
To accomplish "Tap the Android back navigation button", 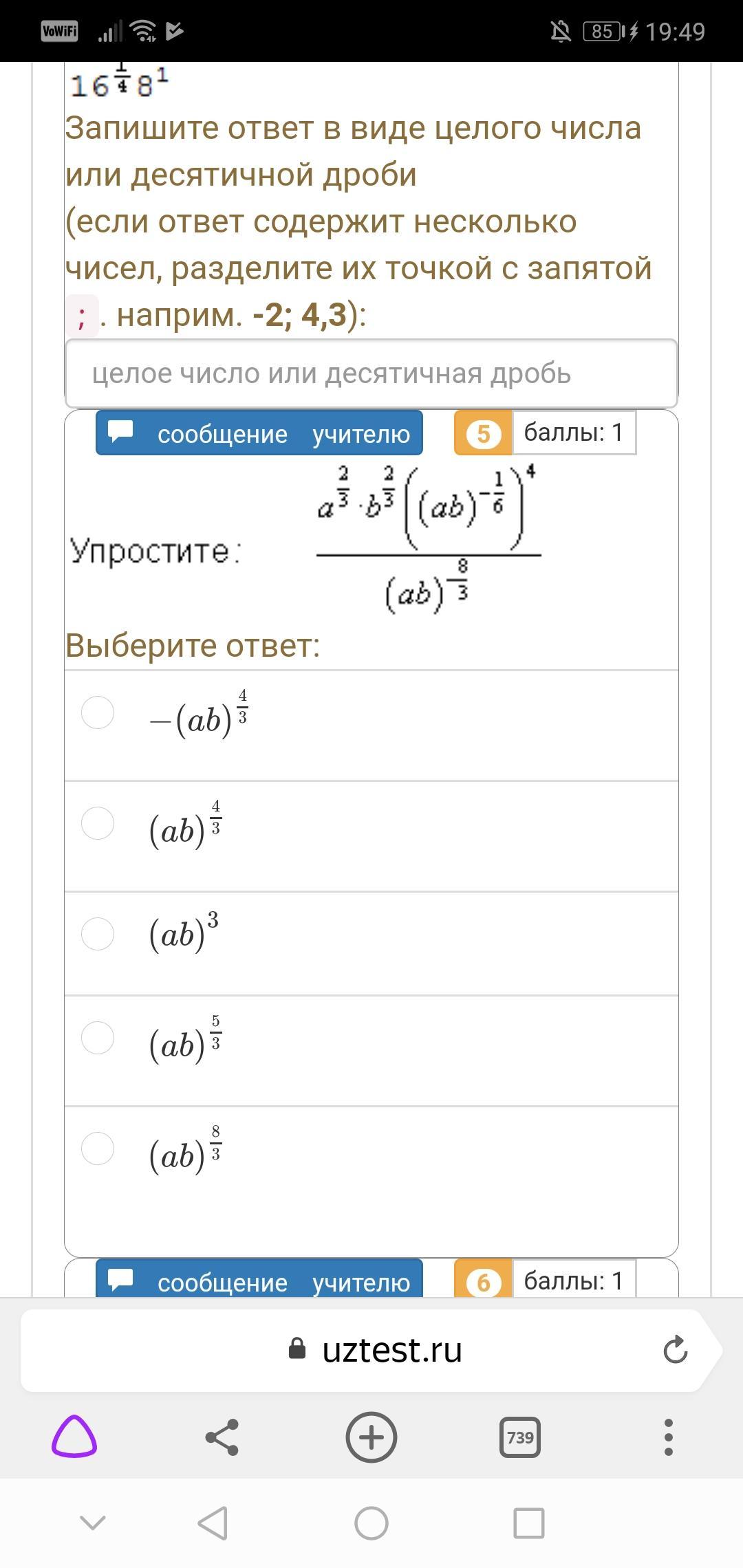I will [213, 1523].
